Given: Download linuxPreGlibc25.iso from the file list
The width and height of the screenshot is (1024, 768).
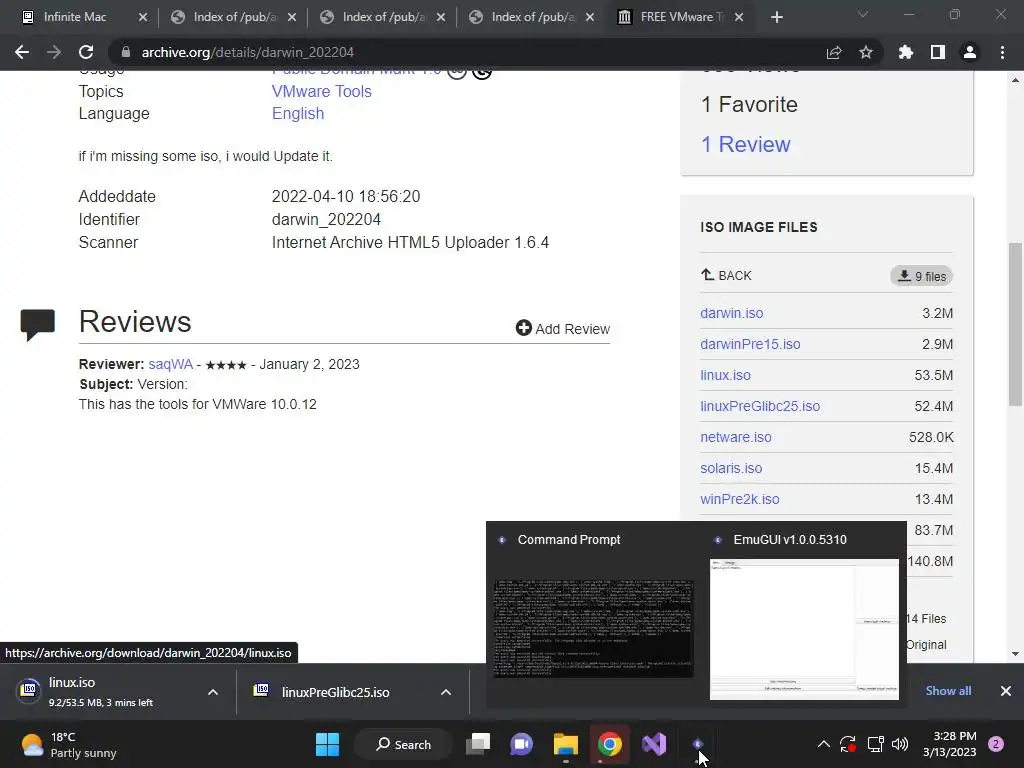Looking at the screenshot, I should (760, 406).
